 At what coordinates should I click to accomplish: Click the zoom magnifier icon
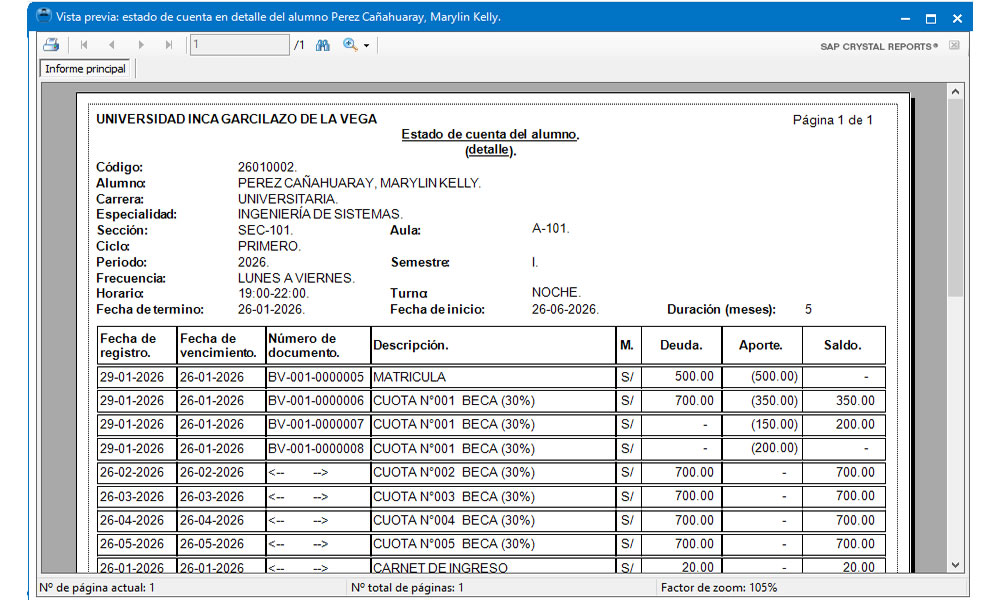click(x=350, y=45)
